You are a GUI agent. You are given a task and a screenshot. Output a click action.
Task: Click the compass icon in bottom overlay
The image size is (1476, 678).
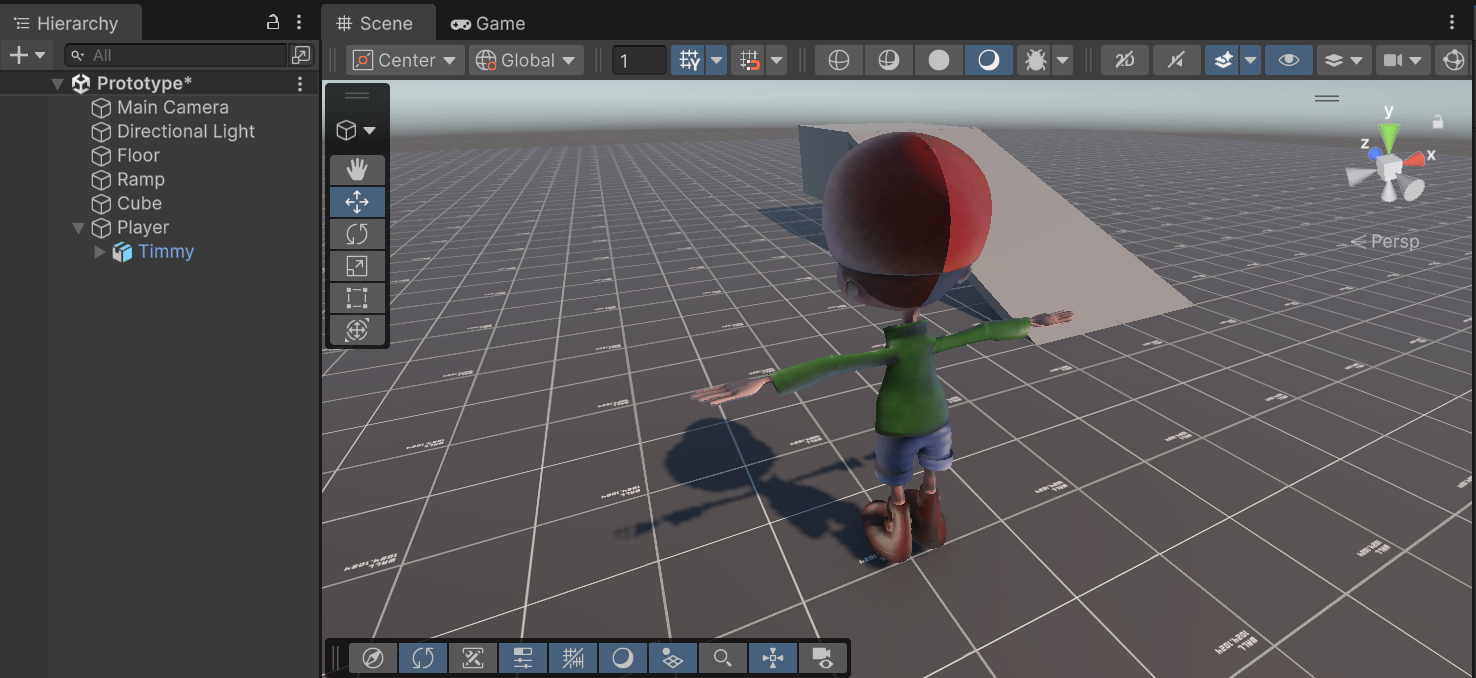373,658
